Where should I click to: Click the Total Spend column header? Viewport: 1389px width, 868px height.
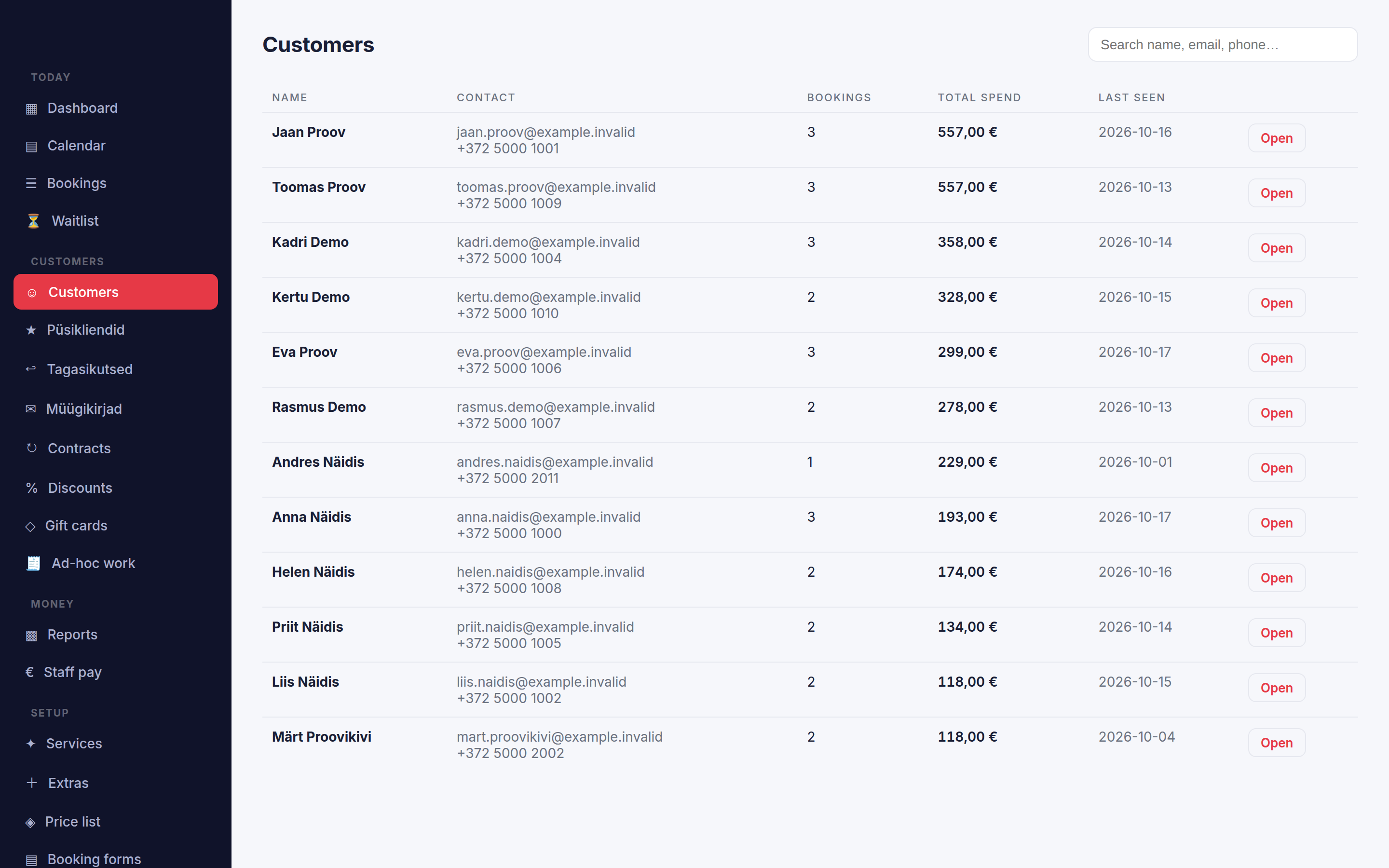click(979, 97)
